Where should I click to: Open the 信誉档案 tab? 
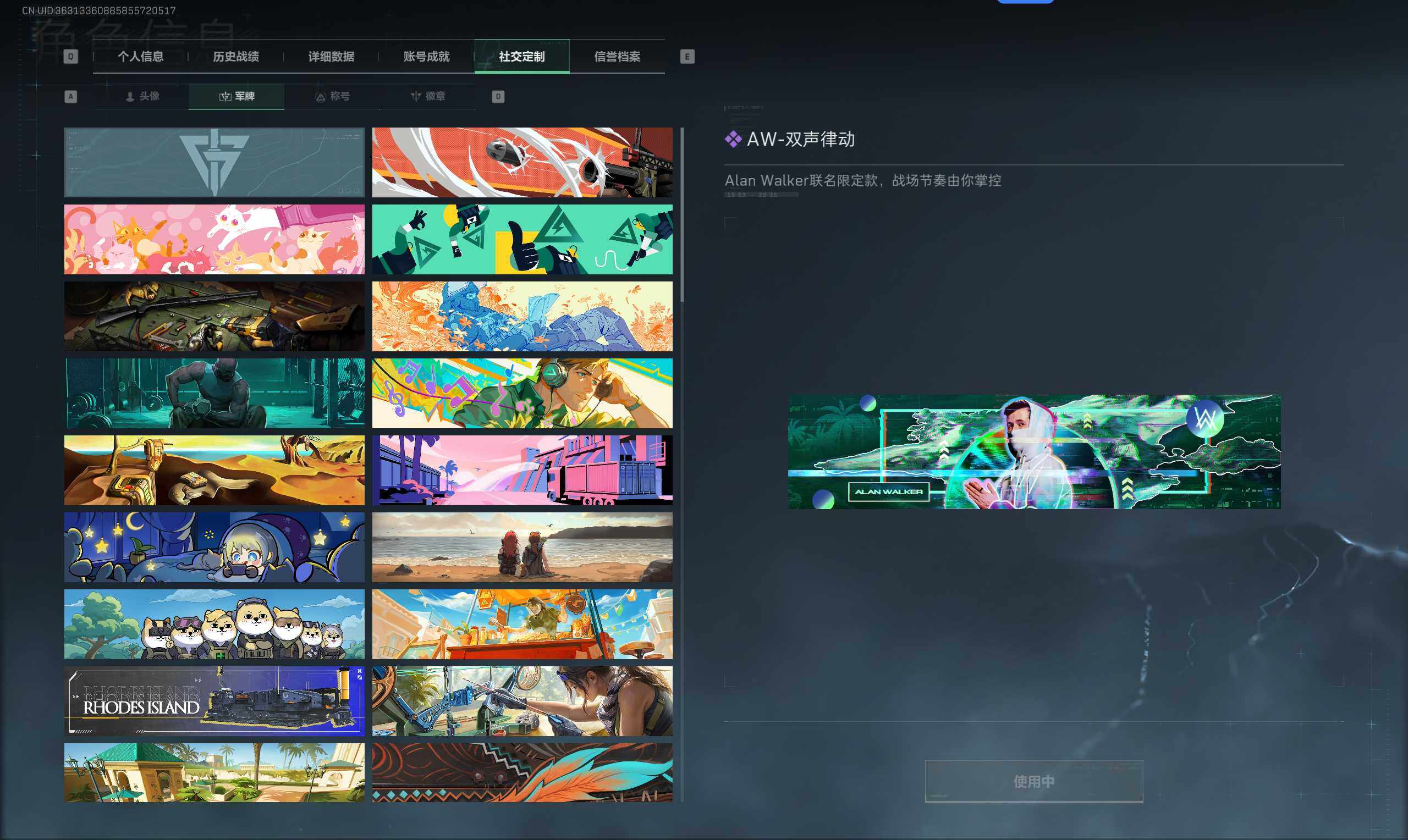(x=617, y=57)
